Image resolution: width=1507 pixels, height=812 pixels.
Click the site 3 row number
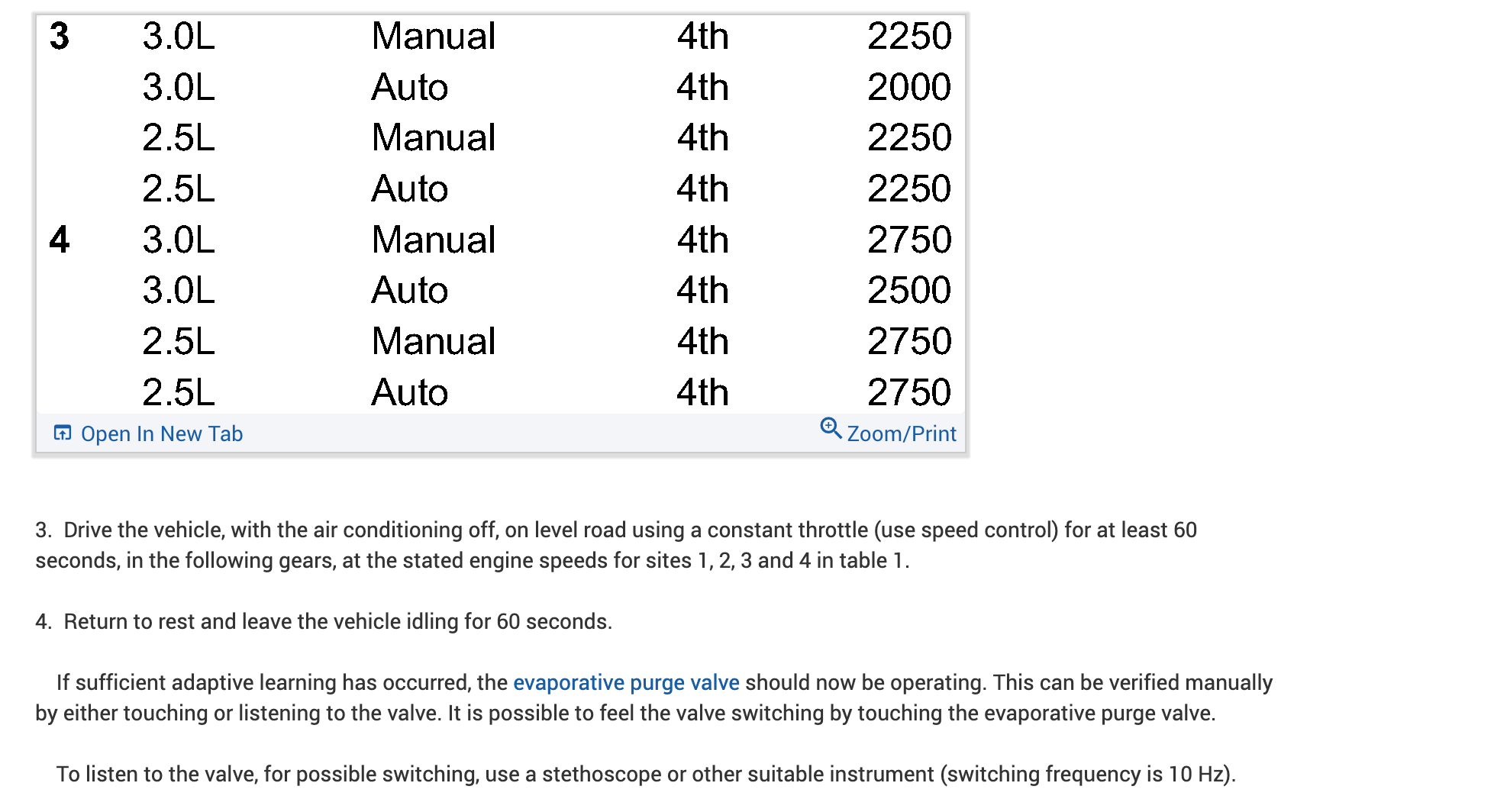pyautogui.click(x=60, y=37)
